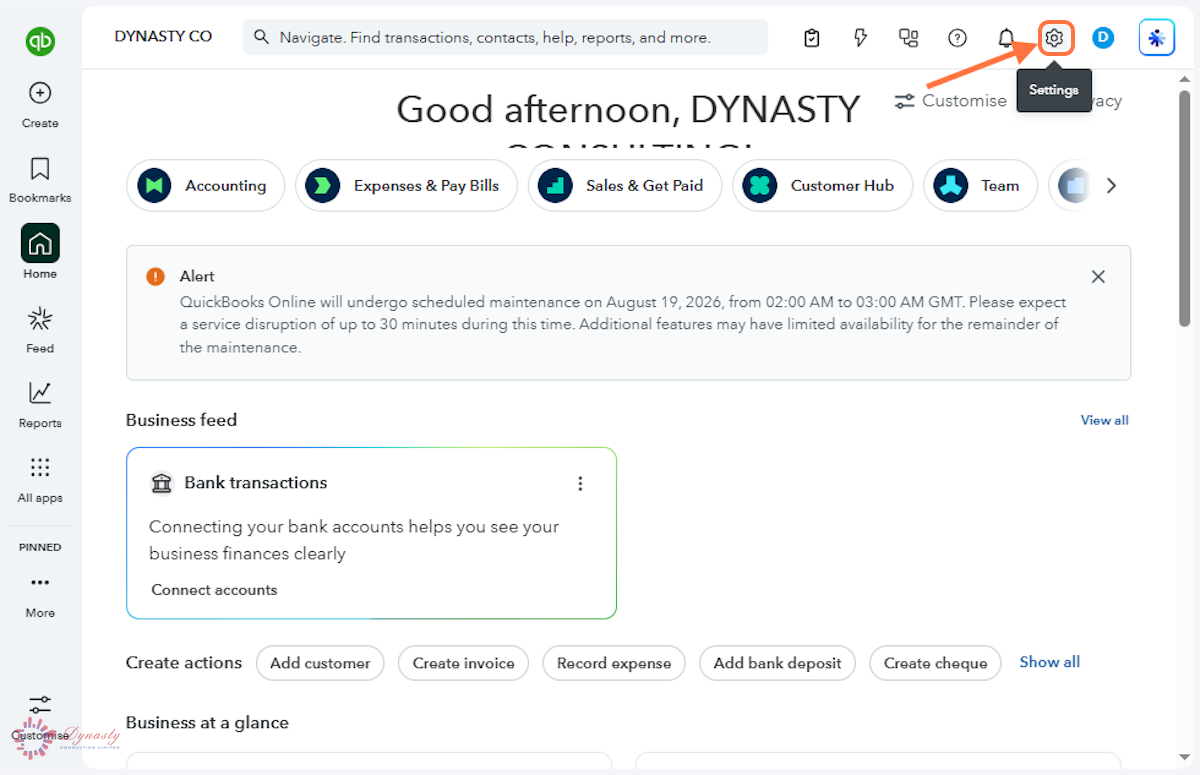1200x775 pixels.
Task: Click Create cheque action
Action: [935, 663]
